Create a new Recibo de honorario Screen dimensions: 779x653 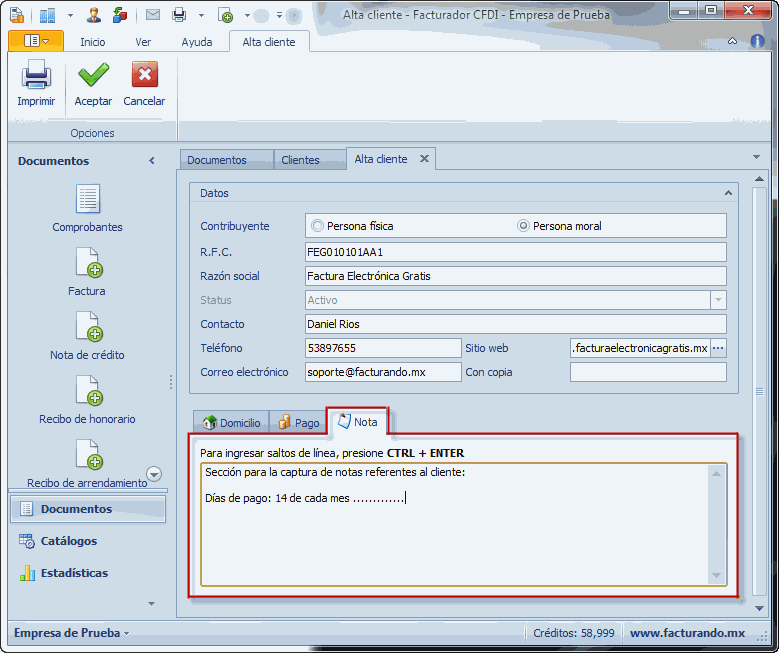(88, 391)
